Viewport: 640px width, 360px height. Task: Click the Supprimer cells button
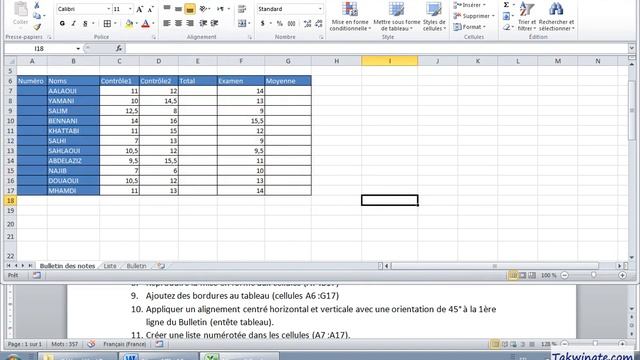coord(473,16)
